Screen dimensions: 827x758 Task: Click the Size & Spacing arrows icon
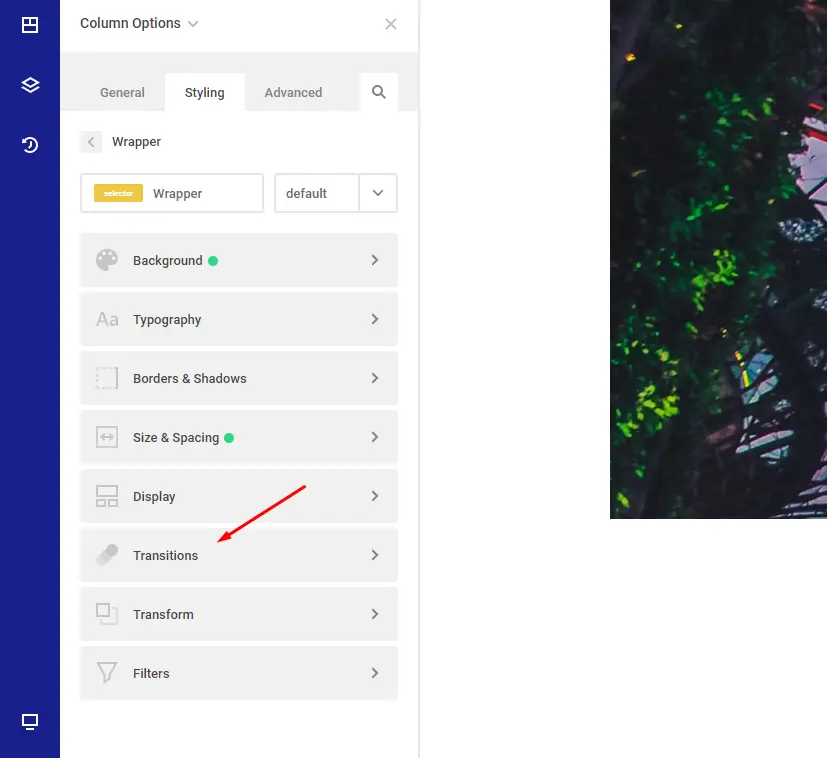coord(107,437)
